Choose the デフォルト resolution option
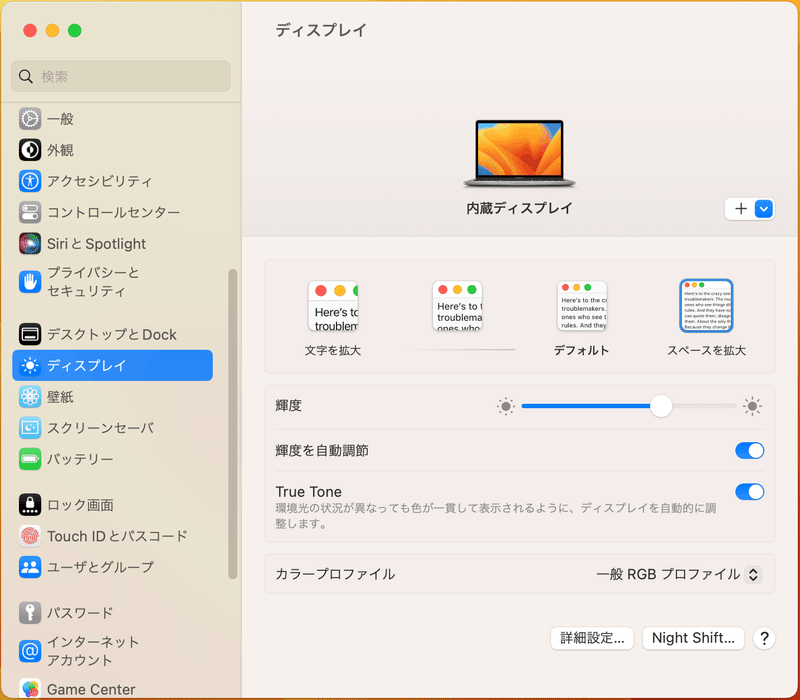Image resolution: width=800 pixels, height=700 pixels. (x=582, y=318)
